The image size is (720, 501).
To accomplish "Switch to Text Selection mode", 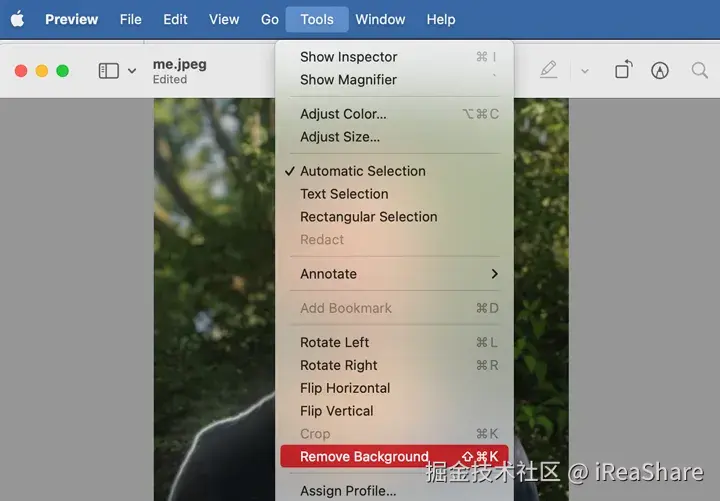I will point(395,194).
